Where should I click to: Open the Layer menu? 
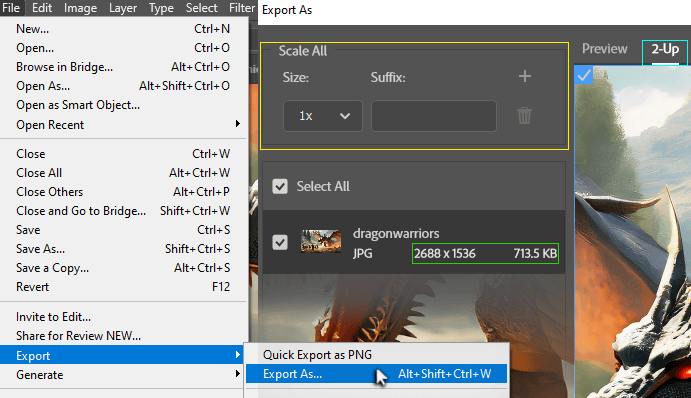(x=123, y=8)
